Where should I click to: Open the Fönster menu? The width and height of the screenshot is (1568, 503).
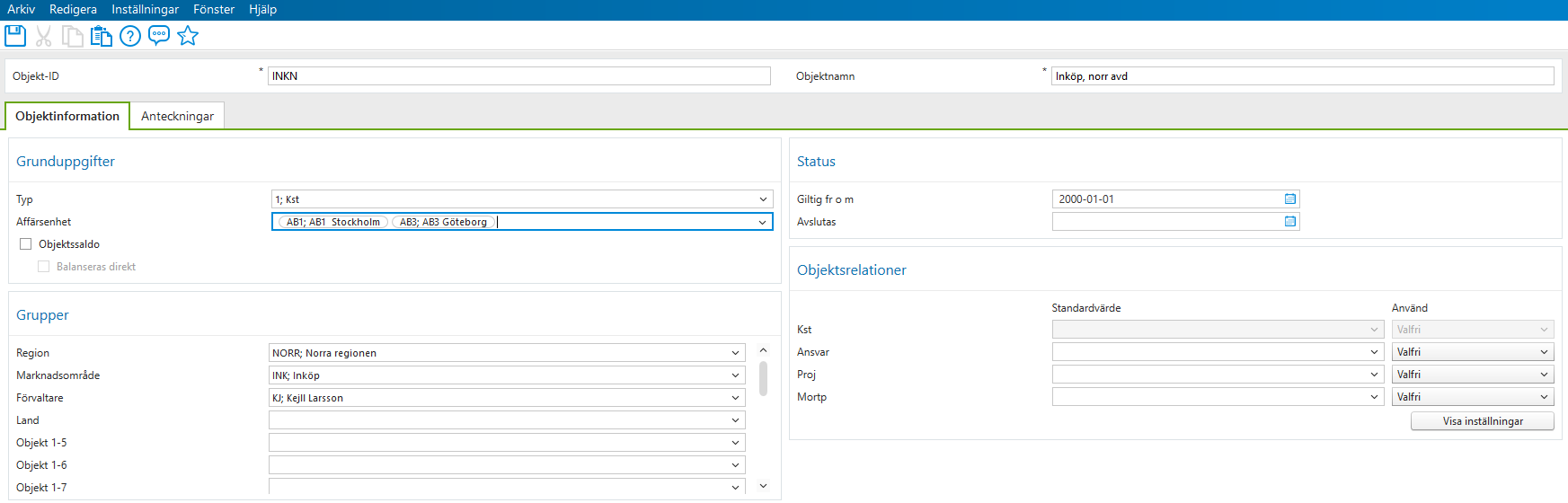click(214, 9)
